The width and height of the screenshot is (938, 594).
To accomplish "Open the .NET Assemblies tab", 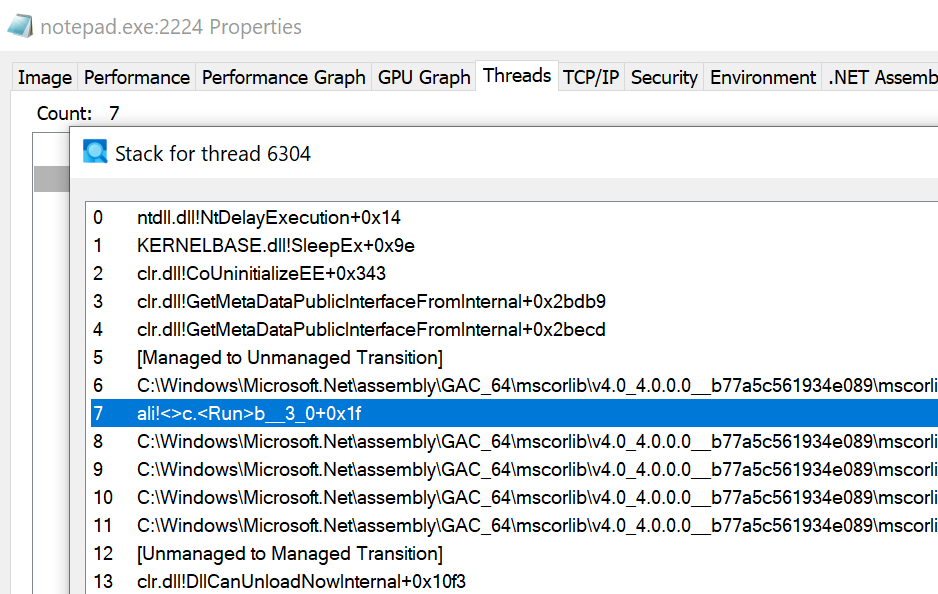I will tap(881, 77).
